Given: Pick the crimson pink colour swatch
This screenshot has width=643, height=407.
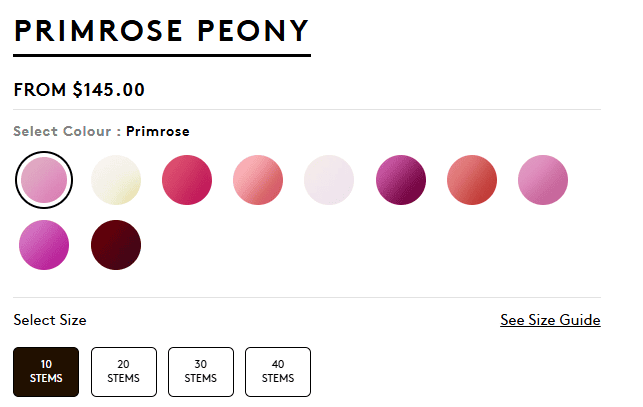Looking at the screenshot, I should [x=187, y=180].
